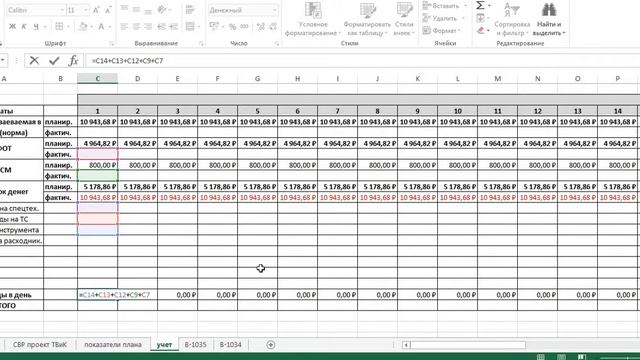Apply accounting currency format icon

click(x=214, y=27)
